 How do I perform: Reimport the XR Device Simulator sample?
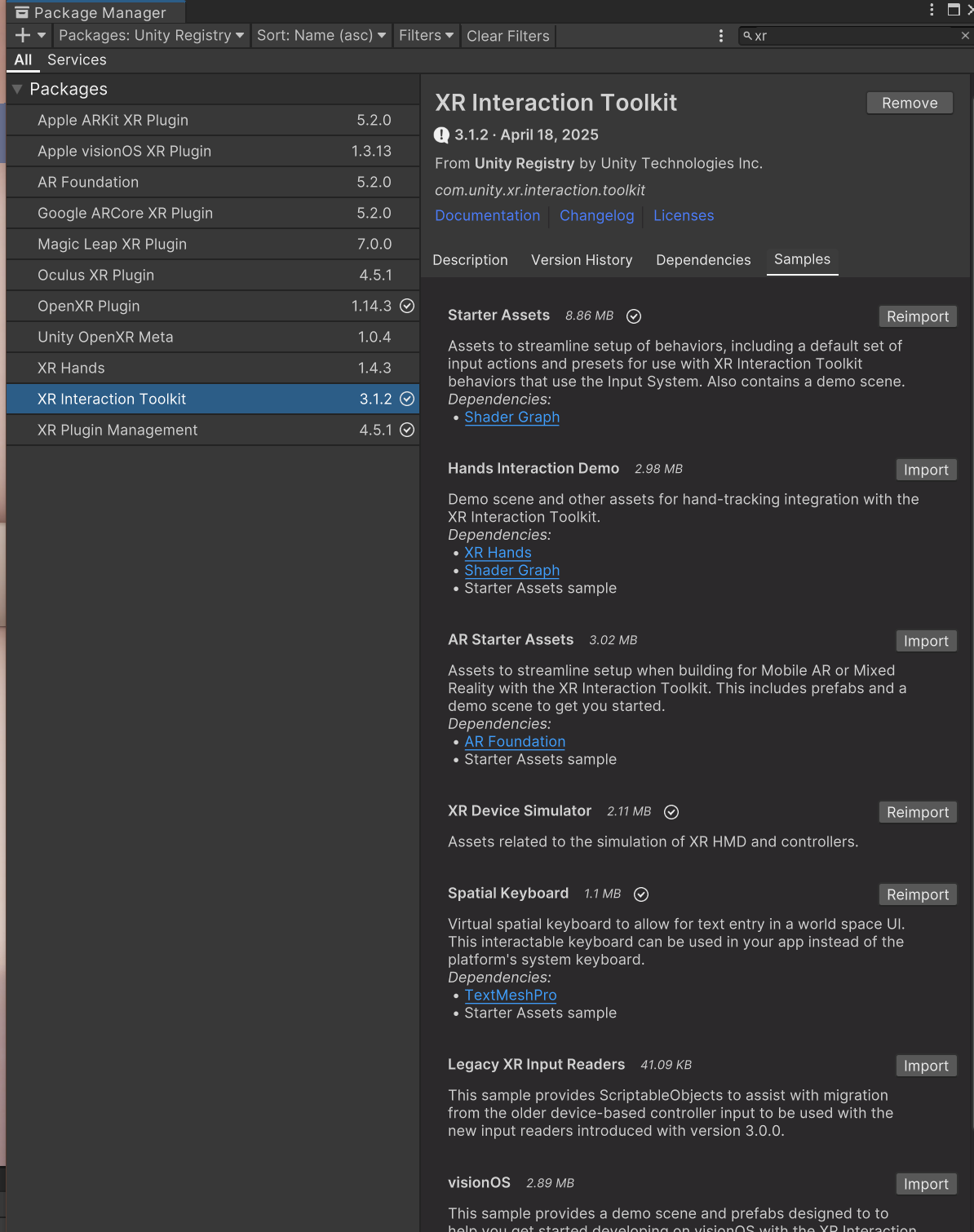[918, 812]
